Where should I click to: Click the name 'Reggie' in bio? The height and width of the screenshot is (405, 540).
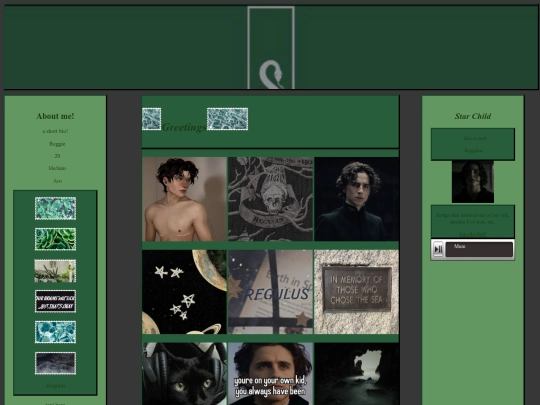click(57, 144)
